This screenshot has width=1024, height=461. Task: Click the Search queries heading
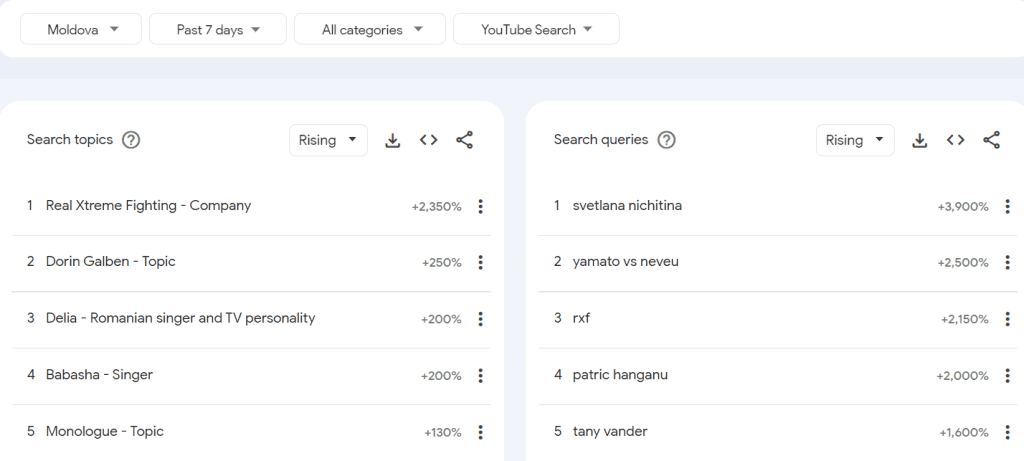tap(601, 139)
